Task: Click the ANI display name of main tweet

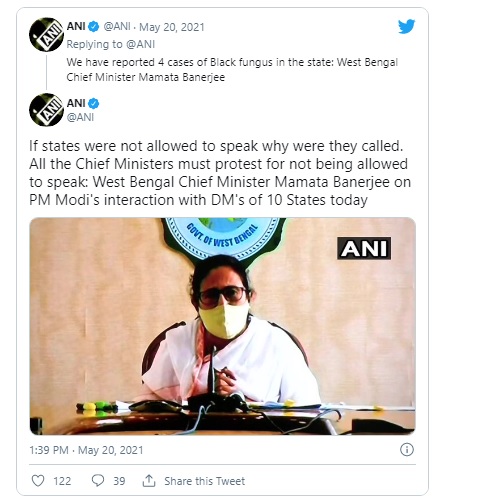Action: [76, 103]
